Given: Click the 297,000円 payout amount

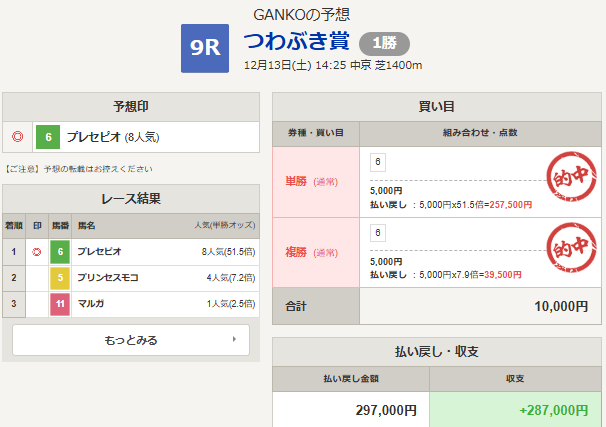Looking at the screenshot, I should tap(386, 410).
